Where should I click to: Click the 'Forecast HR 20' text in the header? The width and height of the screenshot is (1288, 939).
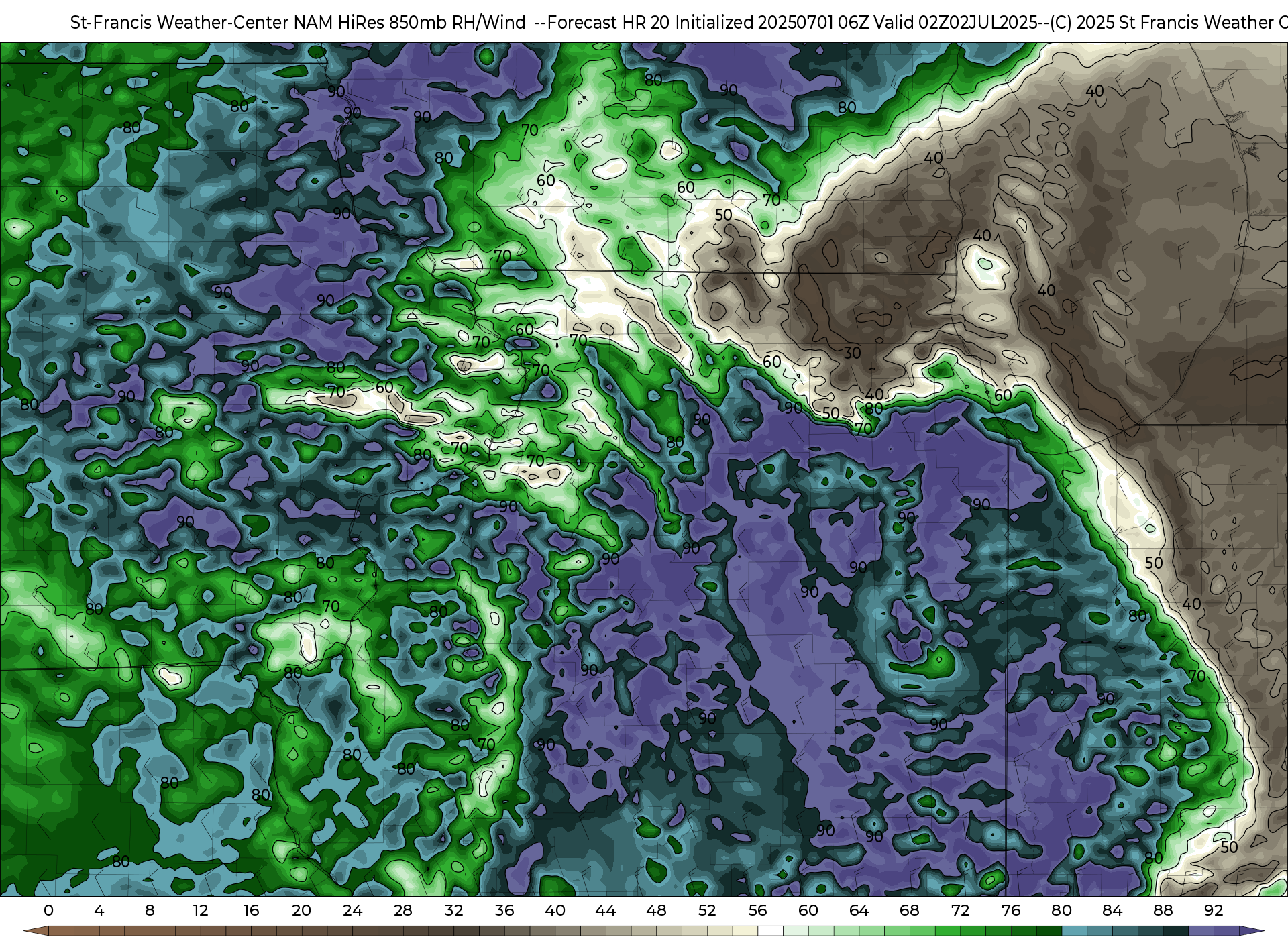pos(608,23)
